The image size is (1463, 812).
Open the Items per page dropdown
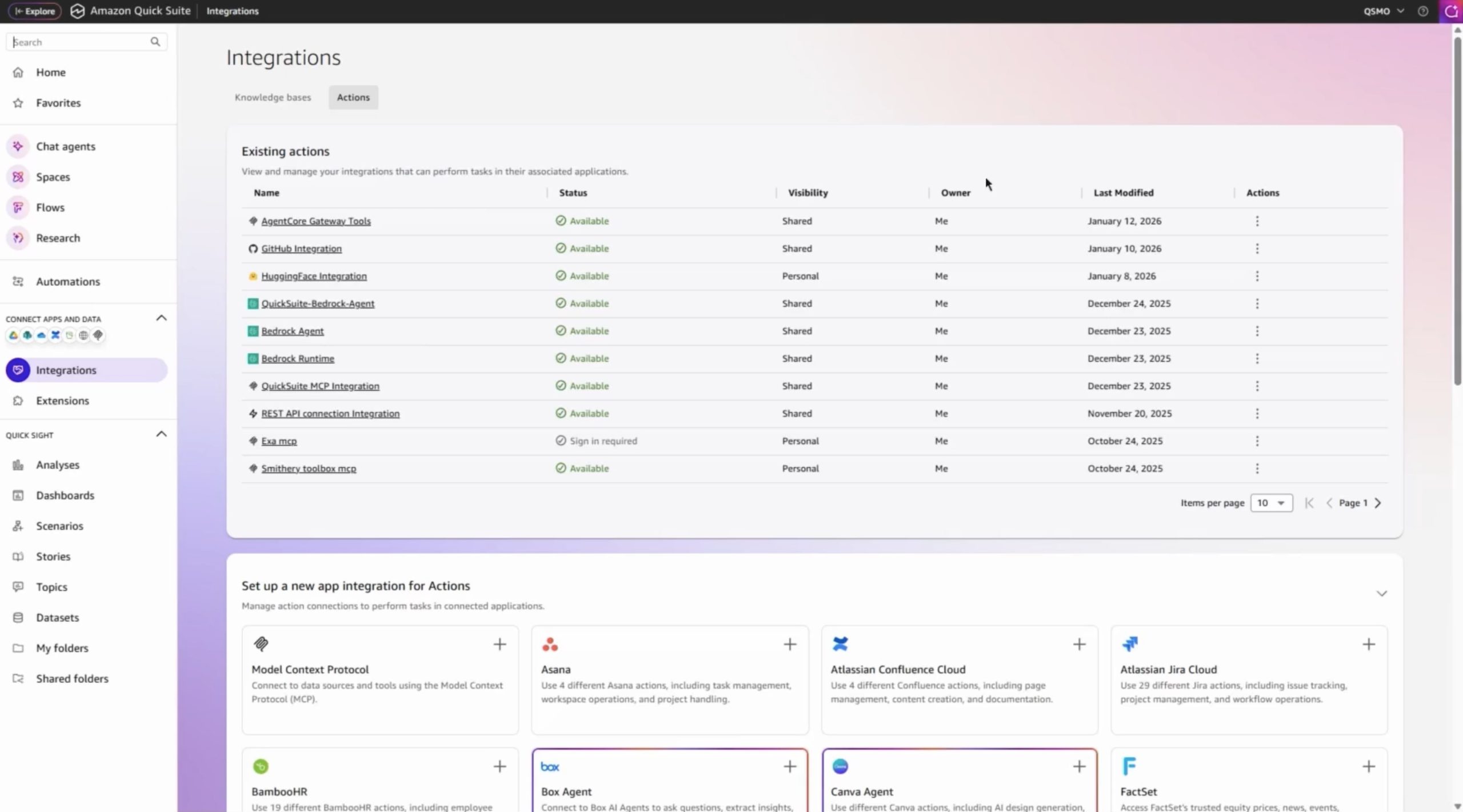pos(1272,502)
